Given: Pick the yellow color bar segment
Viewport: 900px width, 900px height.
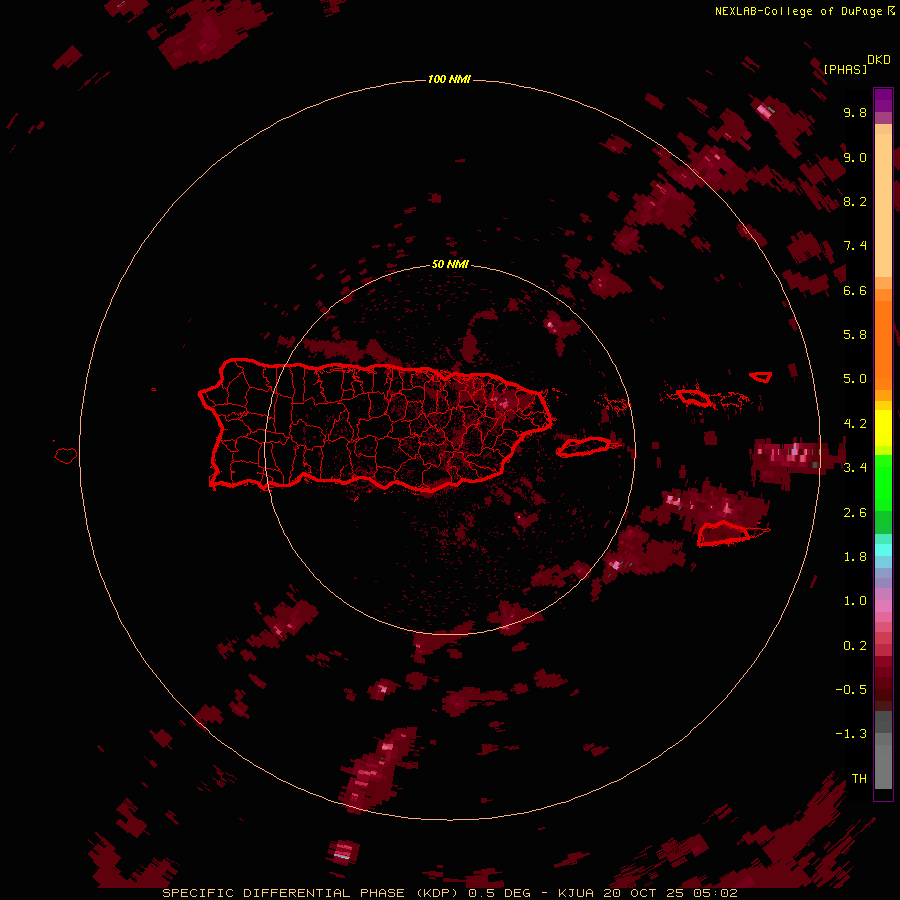Looking at the screenshot, I should 883,428.
